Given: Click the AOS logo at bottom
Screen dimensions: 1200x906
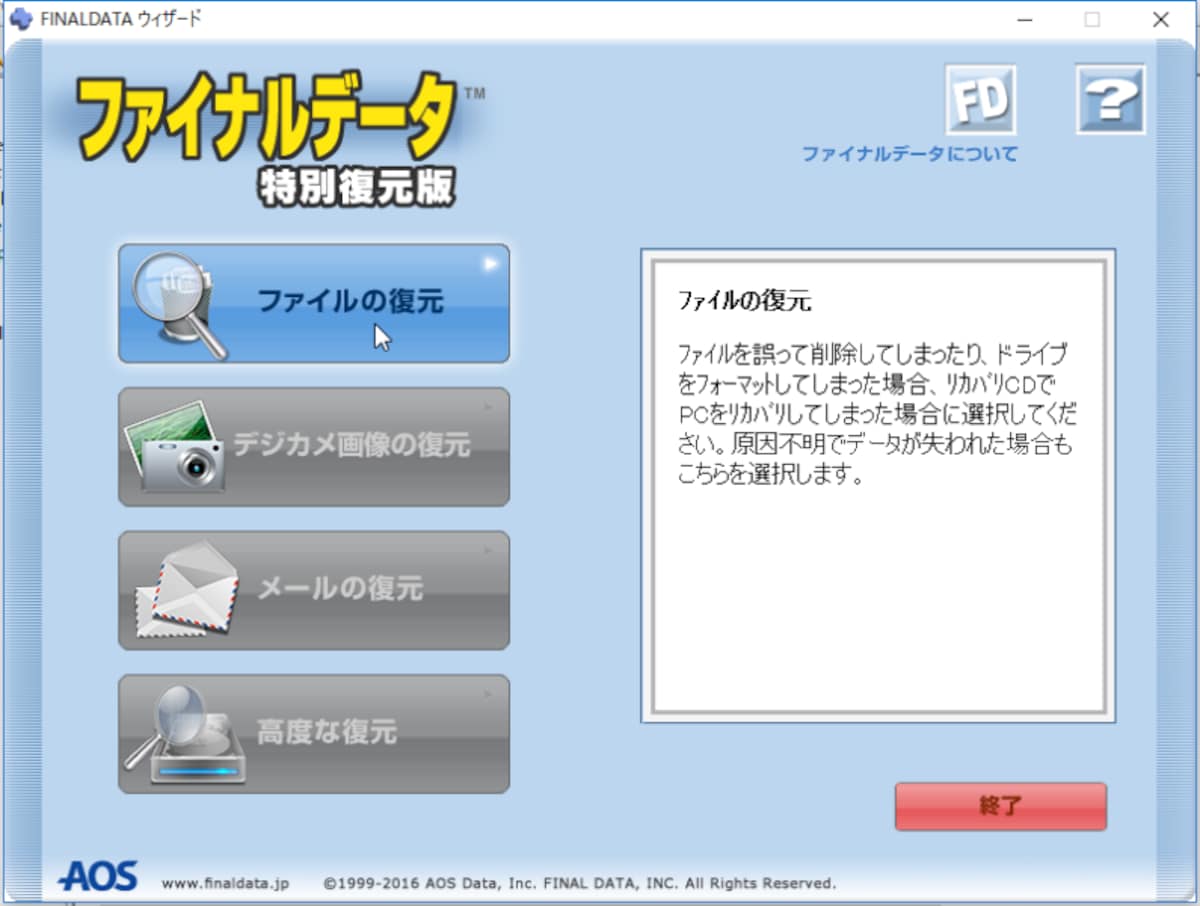Looking at the screenshot, I should point(97,876).
